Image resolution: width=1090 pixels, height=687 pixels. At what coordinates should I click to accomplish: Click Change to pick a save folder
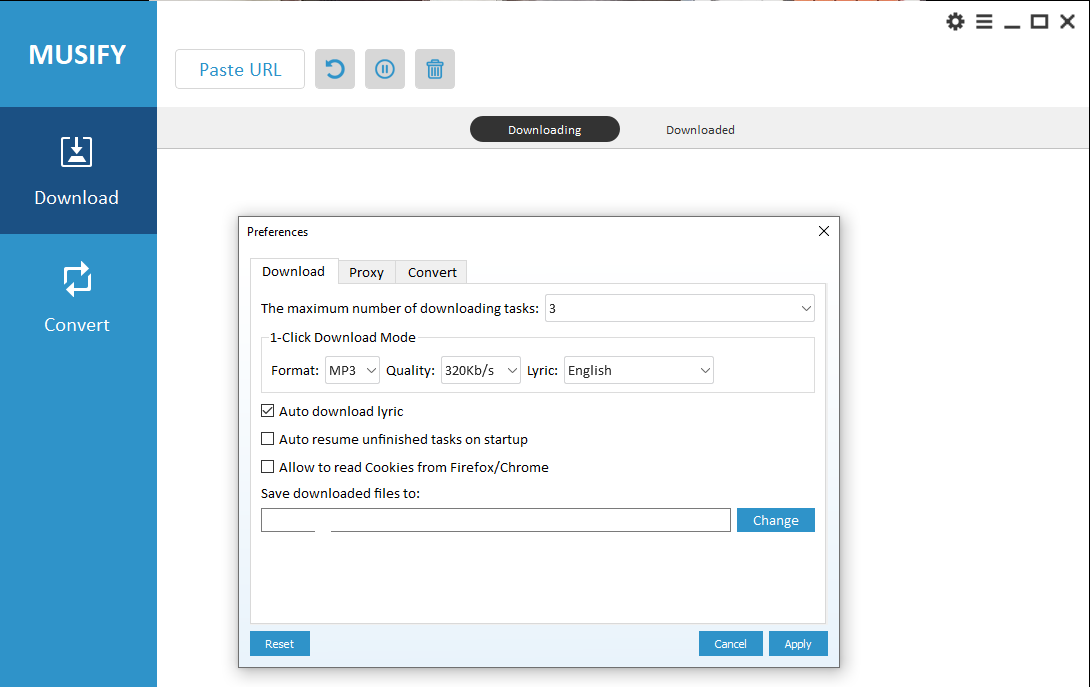click(775, 520)
